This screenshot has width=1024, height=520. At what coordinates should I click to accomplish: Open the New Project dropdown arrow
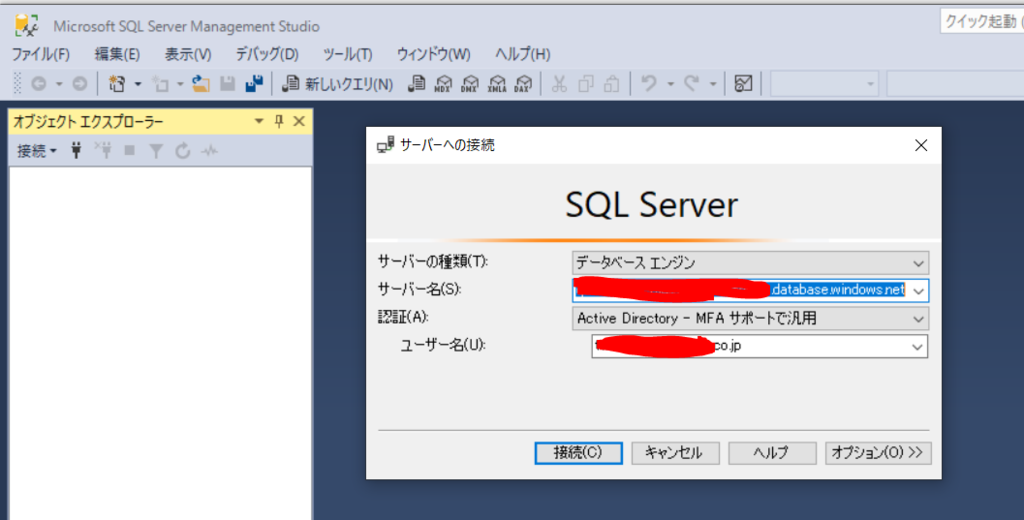point(138,84)
